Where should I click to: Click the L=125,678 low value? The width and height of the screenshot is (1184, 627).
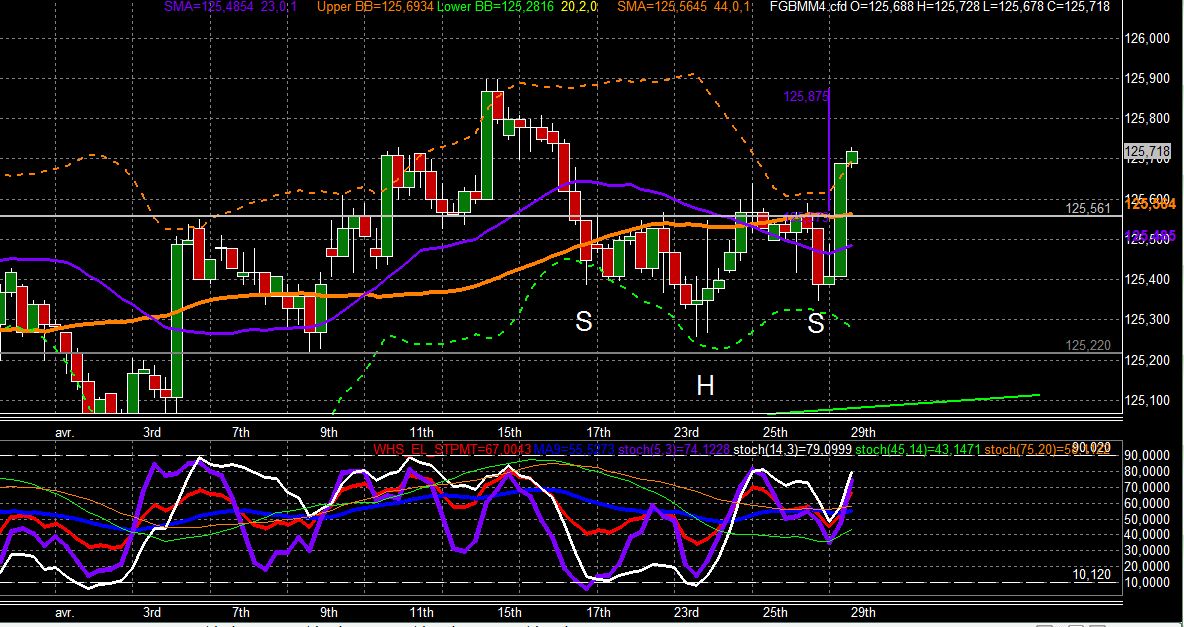pyautogui.click(x=1012, y=6)
